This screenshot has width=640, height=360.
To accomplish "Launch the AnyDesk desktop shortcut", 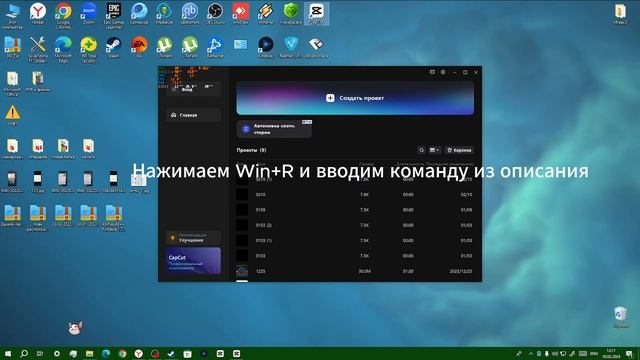I will coord(240,13).
